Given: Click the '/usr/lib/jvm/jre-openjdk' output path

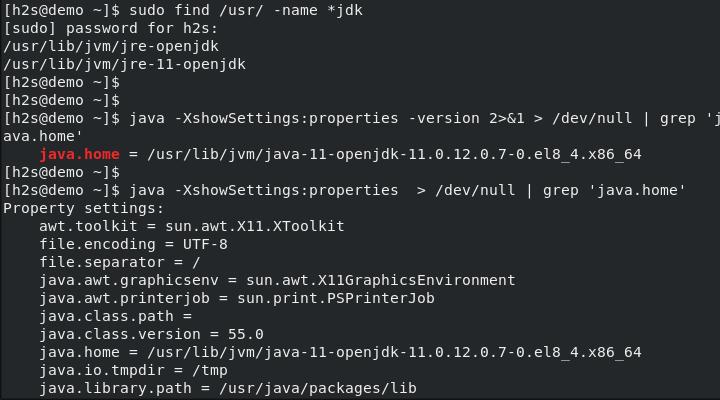Looking at the screenshot, I should [x=111, y=46].
